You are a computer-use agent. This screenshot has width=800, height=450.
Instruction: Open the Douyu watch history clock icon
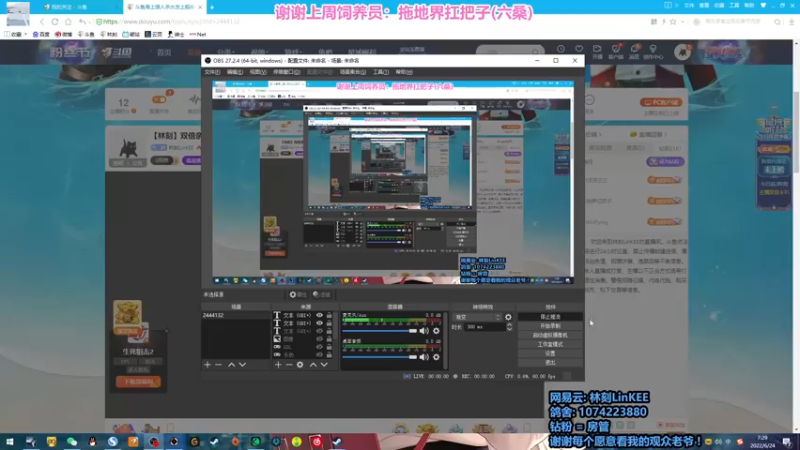point(561,49)
